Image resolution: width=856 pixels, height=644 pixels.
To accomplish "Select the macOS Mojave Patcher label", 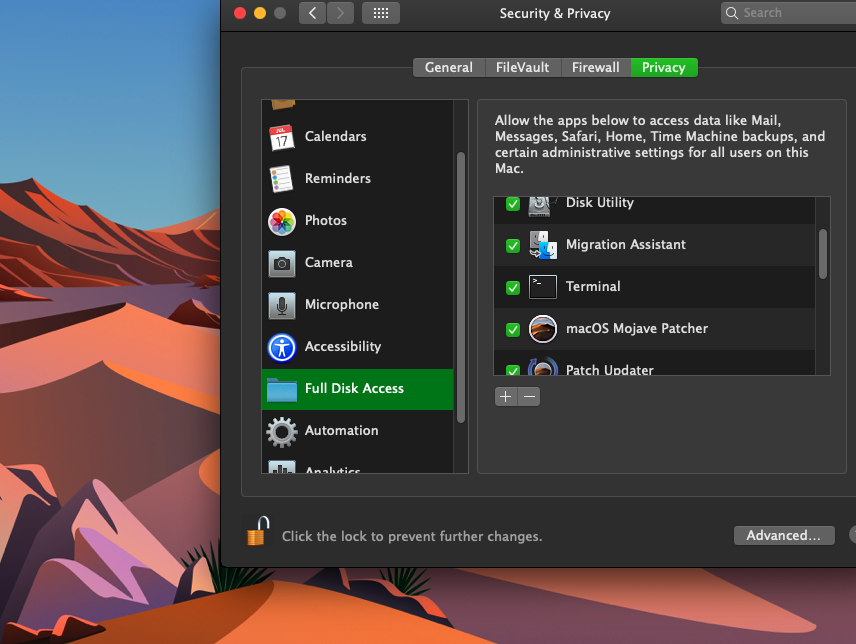I will point(637,329).
